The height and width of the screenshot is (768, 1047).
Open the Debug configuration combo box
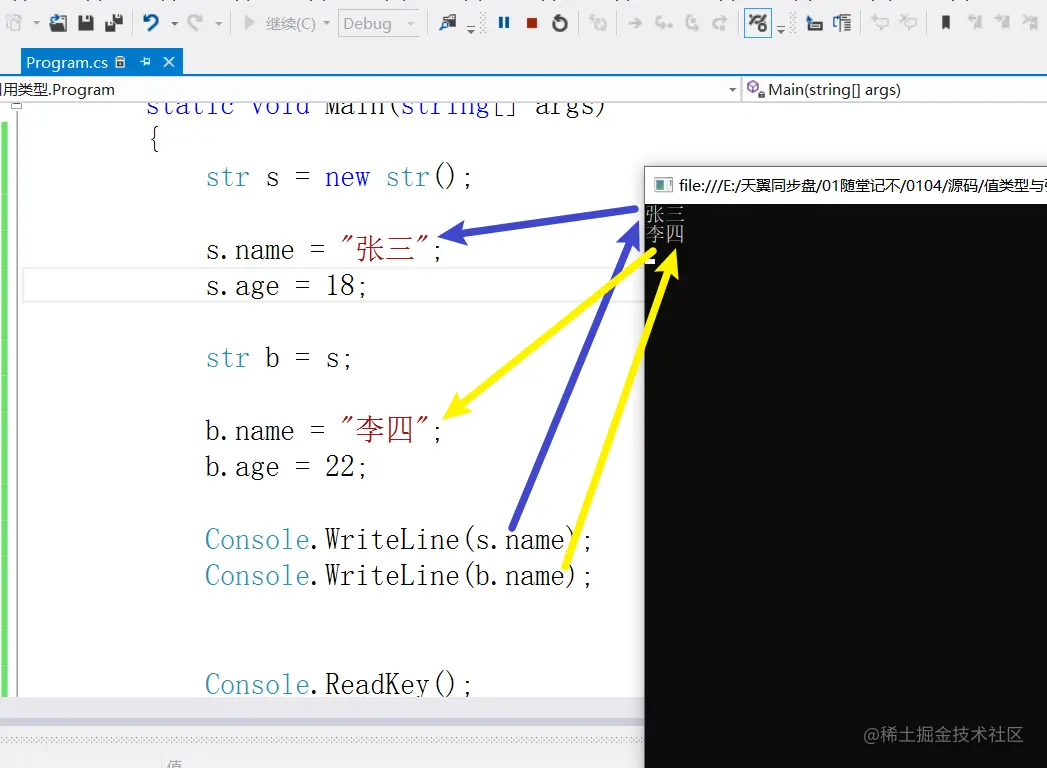(379, 23)
